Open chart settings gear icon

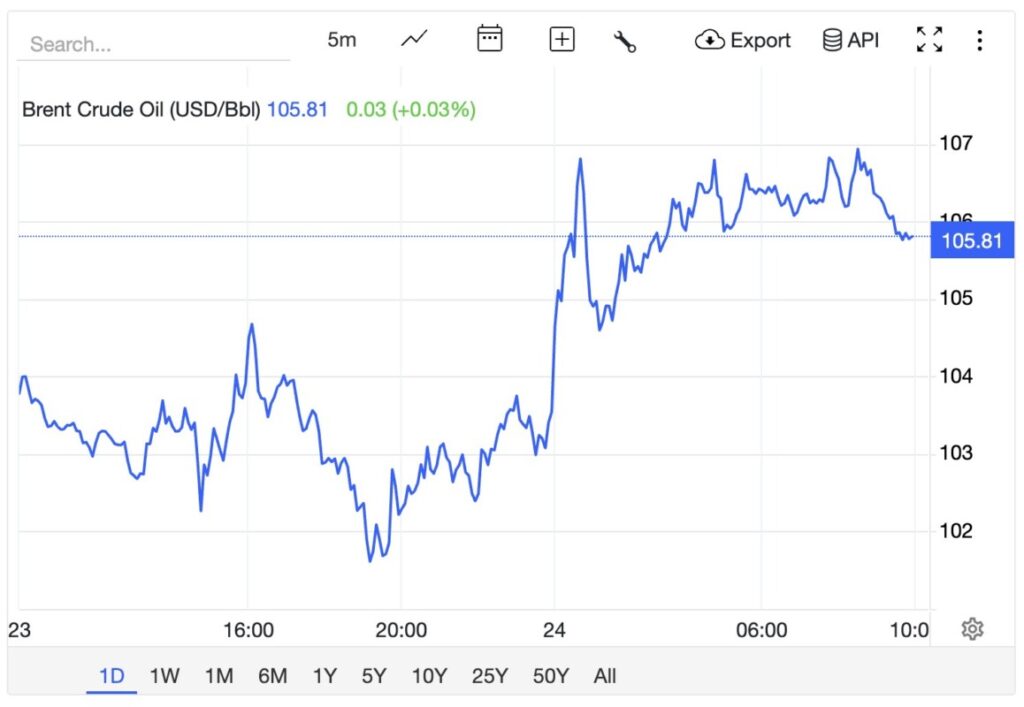pos(972,629)
